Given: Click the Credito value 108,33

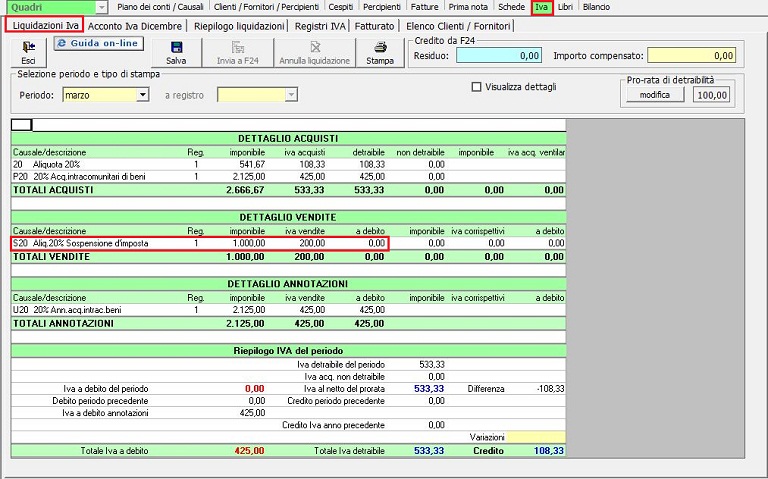Looking at the screenshot, I should 549,451.
